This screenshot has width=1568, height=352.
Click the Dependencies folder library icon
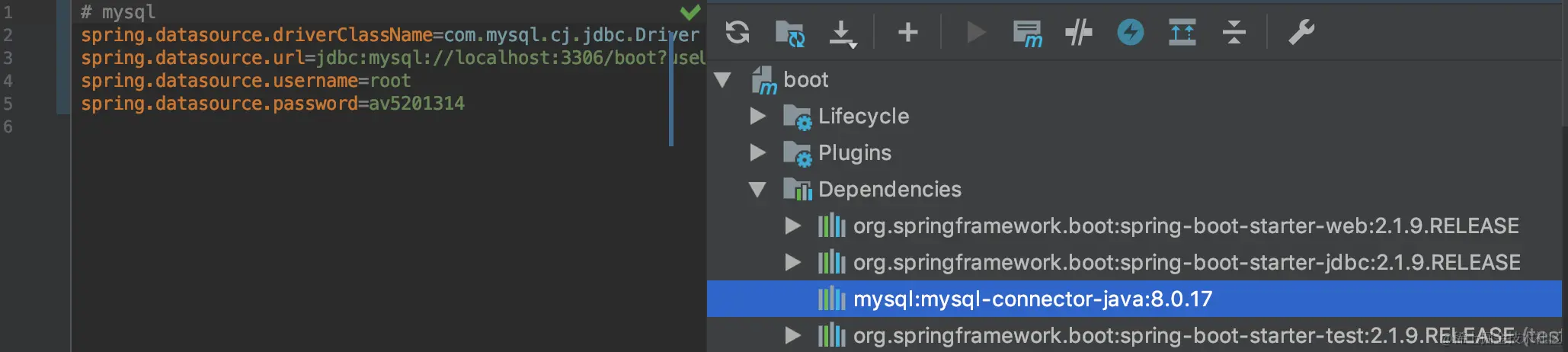[x=797, y=190]
